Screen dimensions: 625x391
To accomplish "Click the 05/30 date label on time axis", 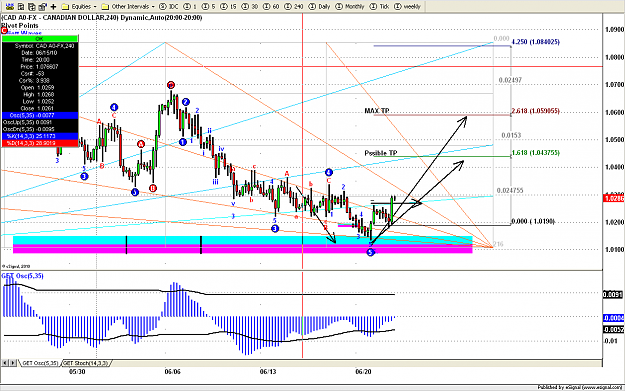I will (77, 371).
